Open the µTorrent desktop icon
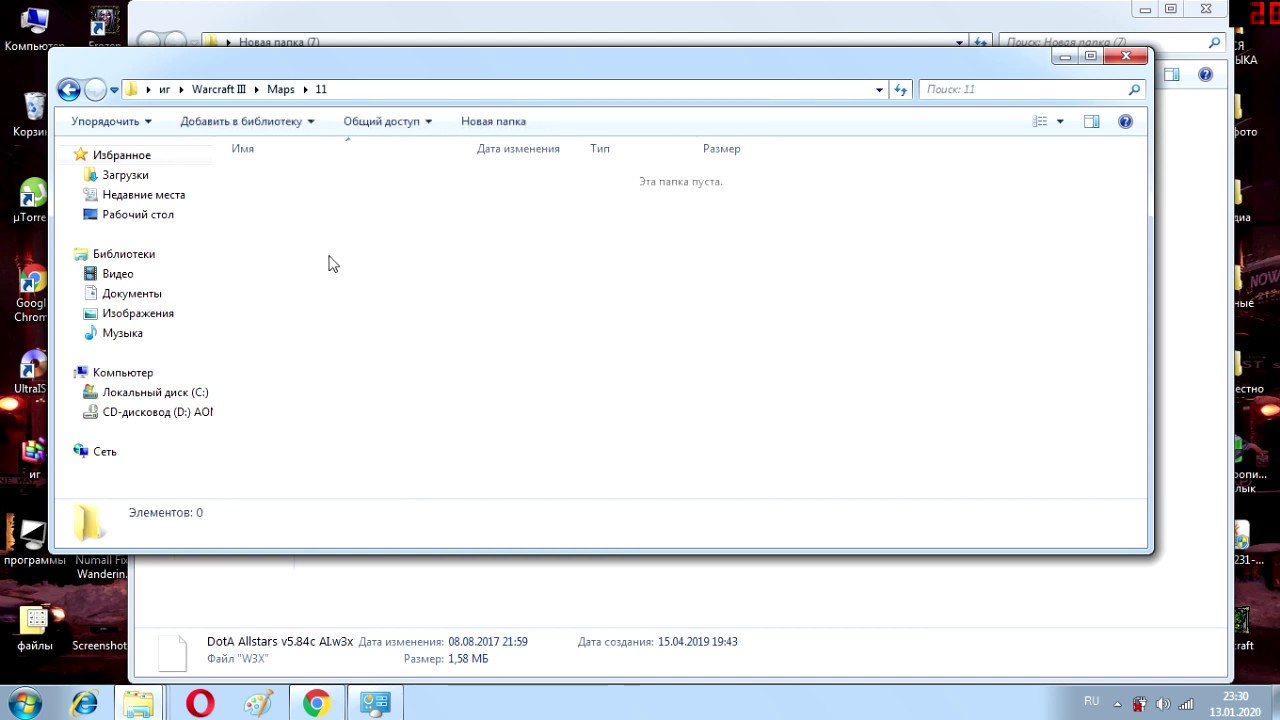Image resolution: width=1280 pixels, height=720 pixels. coord(30,200)
